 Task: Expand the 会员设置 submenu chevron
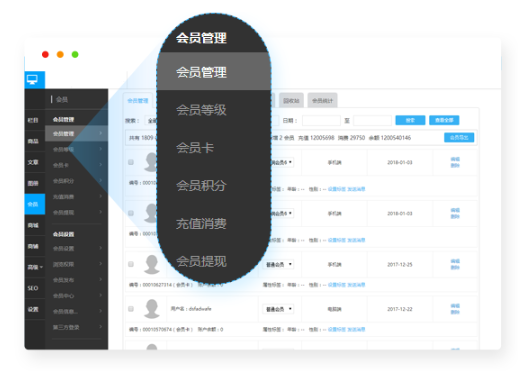pos(100,248)
